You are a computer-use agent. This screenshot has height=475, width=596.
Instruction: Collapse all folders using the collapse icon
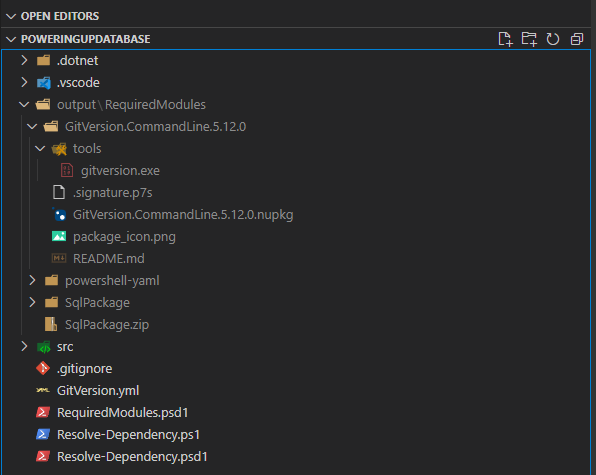[577, 39]
